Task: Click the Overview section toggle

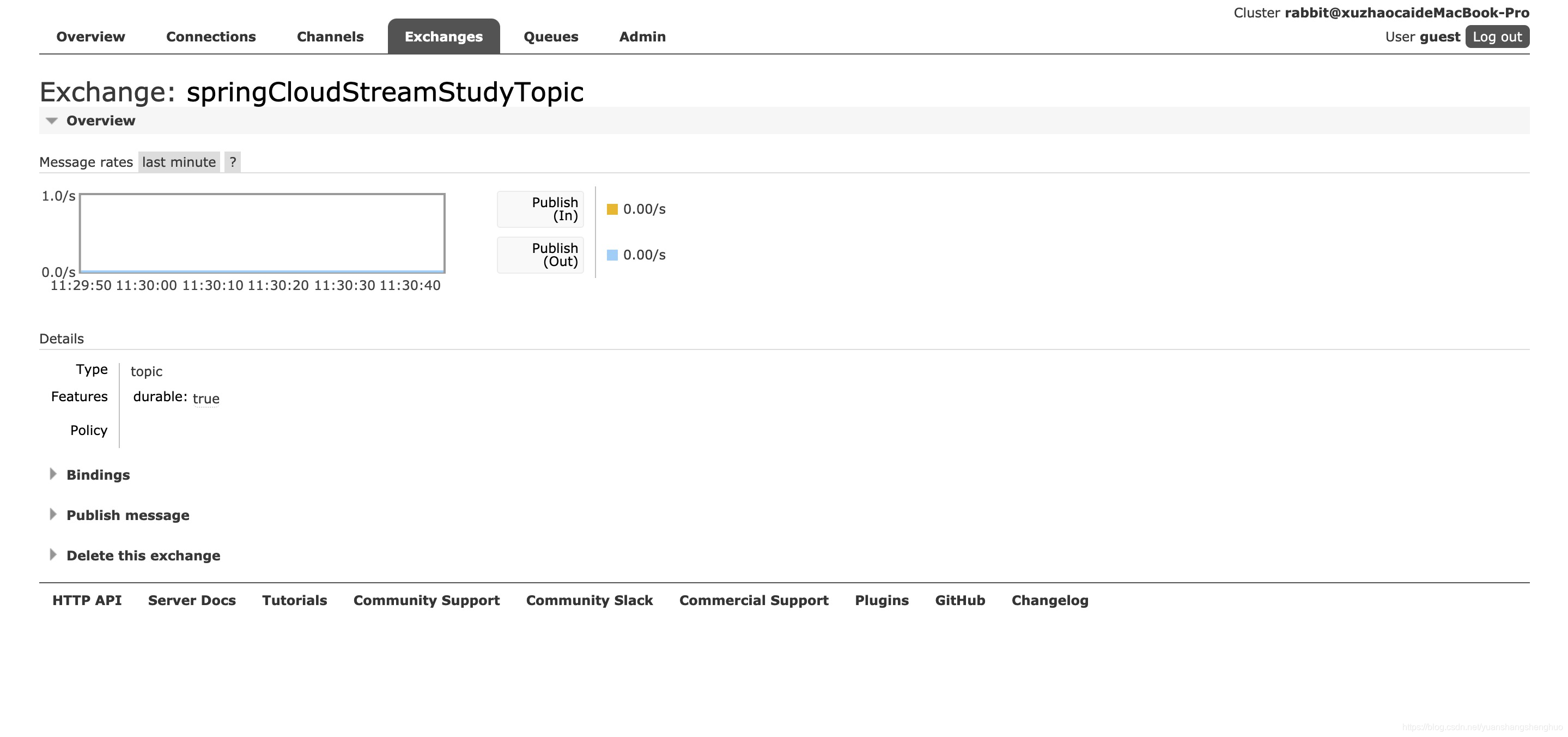Action: pyautogui.click(x=52, y=120)
